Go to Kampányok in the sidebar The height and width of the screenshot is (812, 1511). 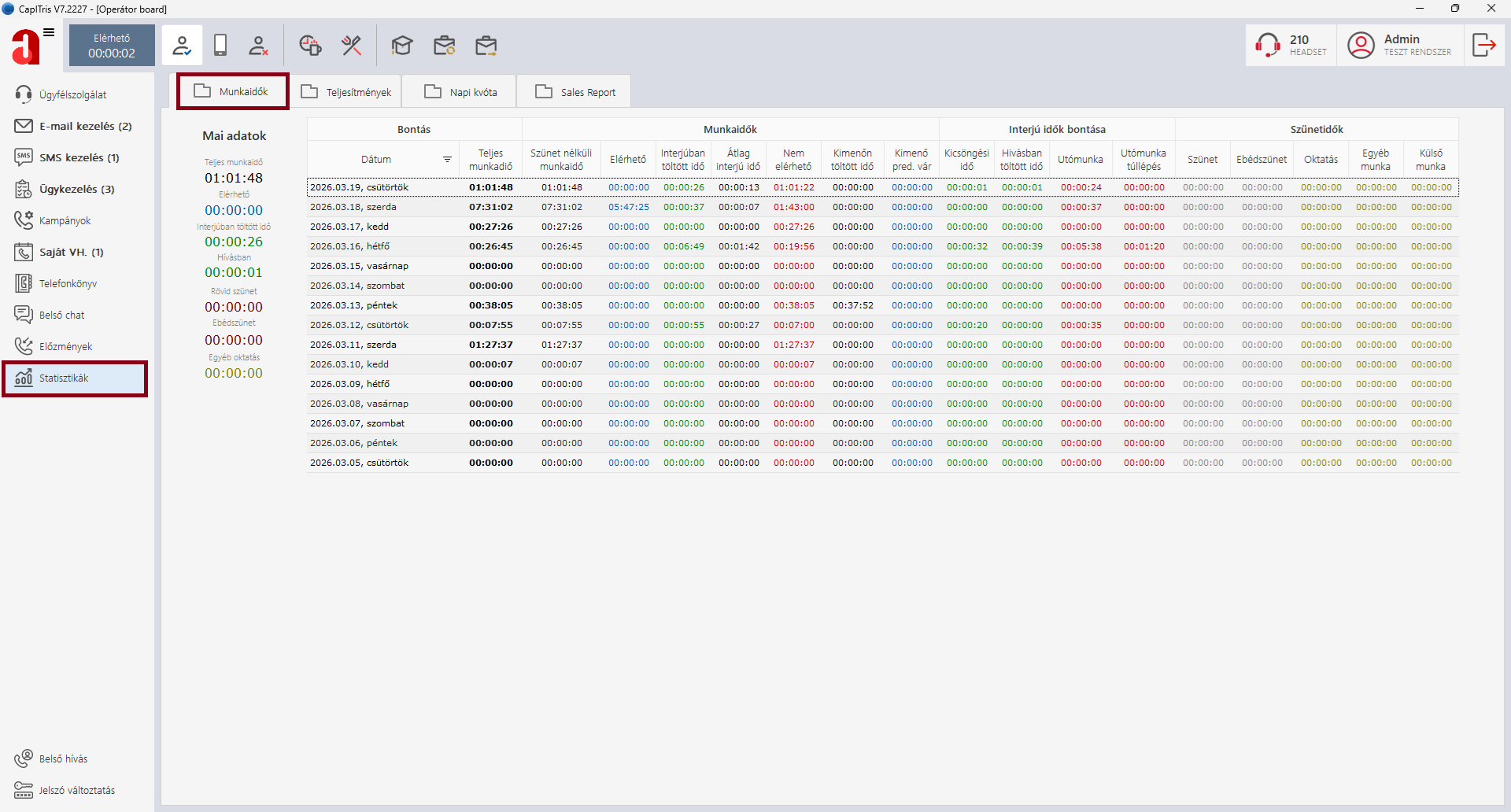(65, 220)
